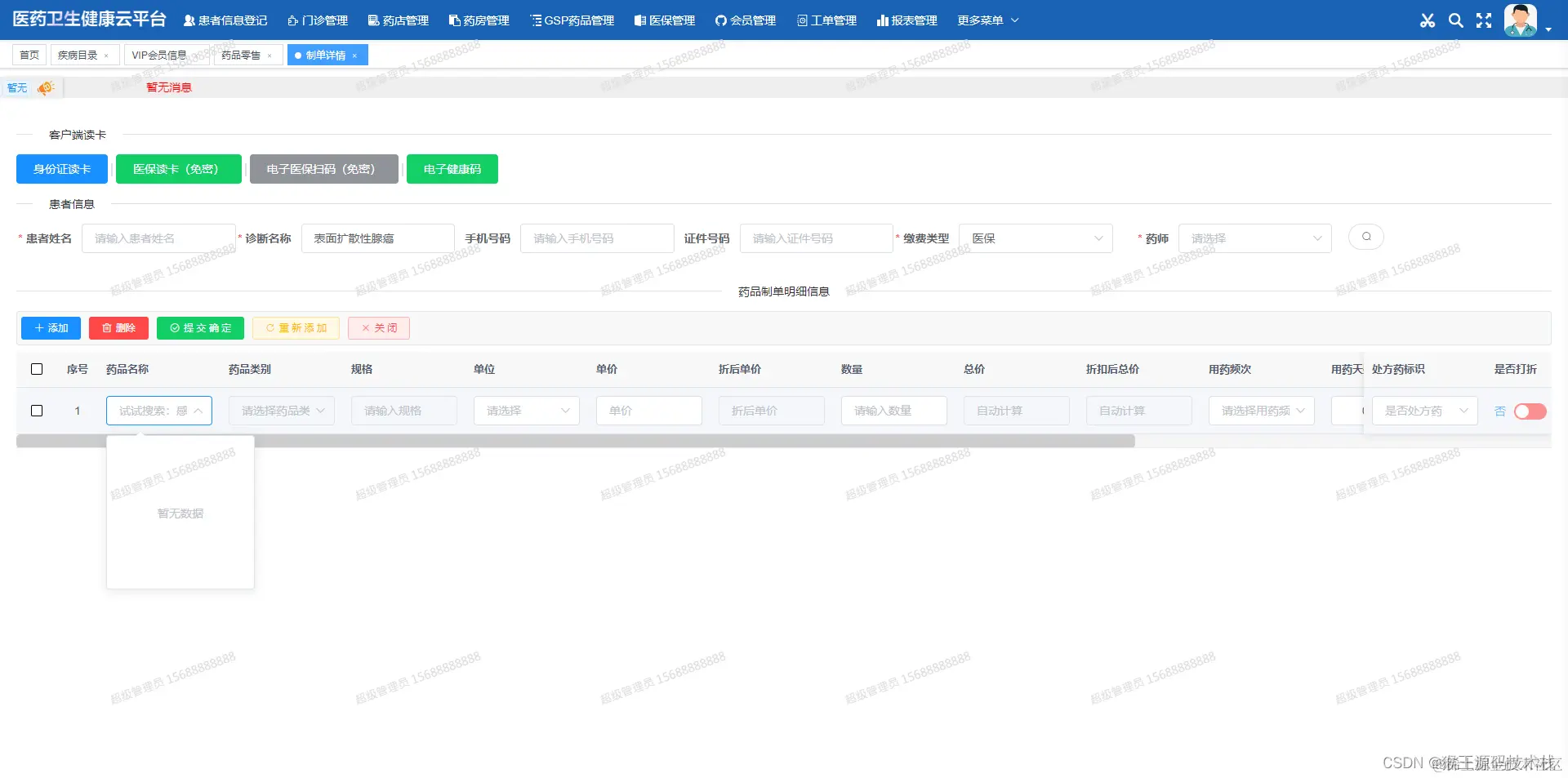Screen dimensions: 1568x778
Task: Open the 药房管理 menu
Action: point(479,20)
